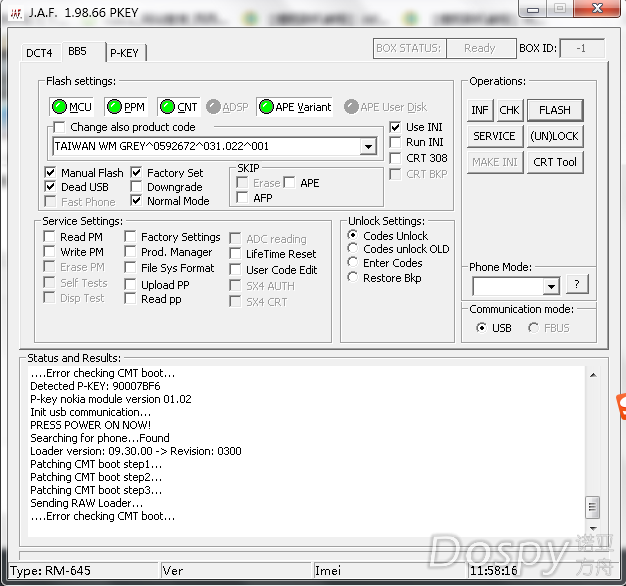Click the 'Detected P-KEY: 90007BF6' log line

95,386
